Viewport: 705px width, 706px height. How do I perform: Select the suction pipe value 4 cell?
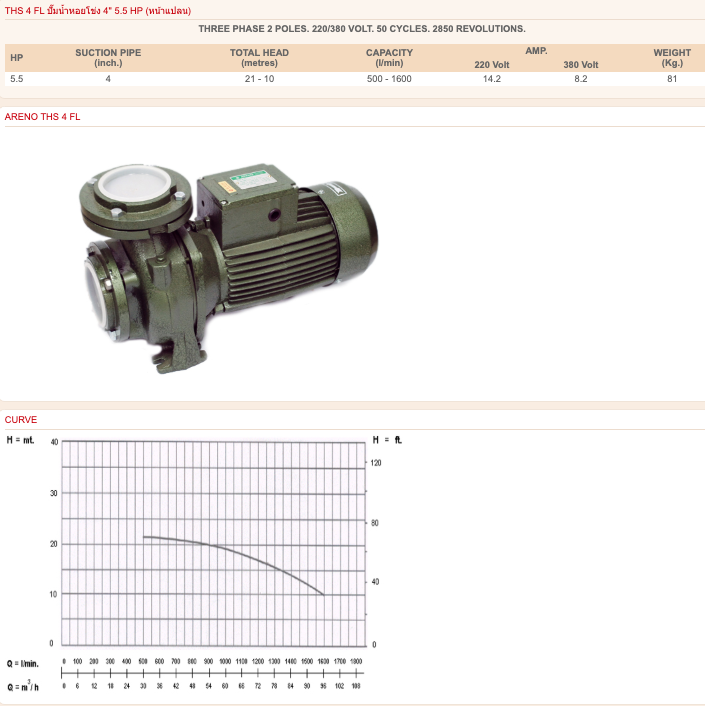(x=108, y=79)
